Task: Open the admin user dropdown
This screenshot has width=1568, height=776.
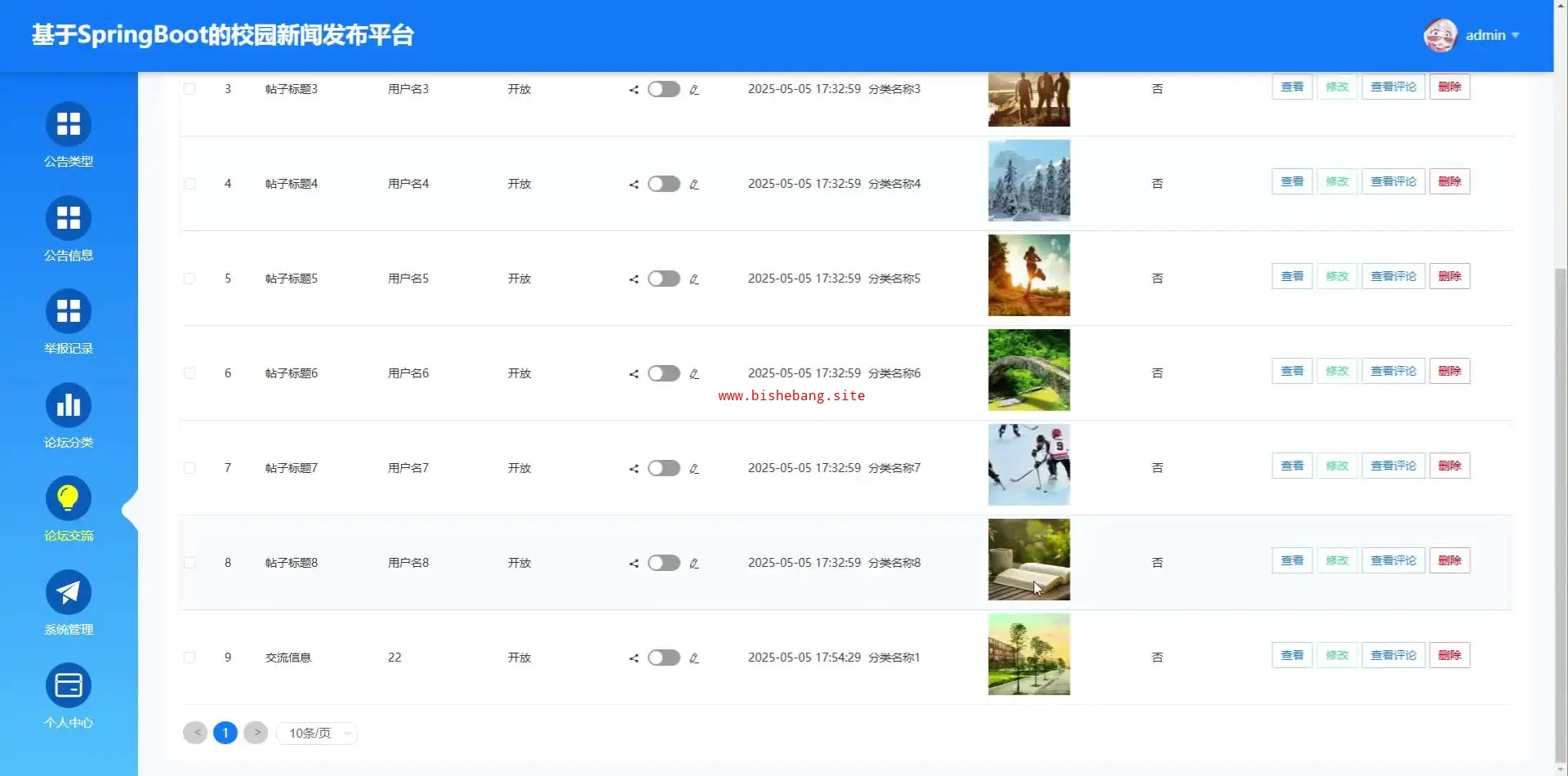Action: (x=1472, y=35)
